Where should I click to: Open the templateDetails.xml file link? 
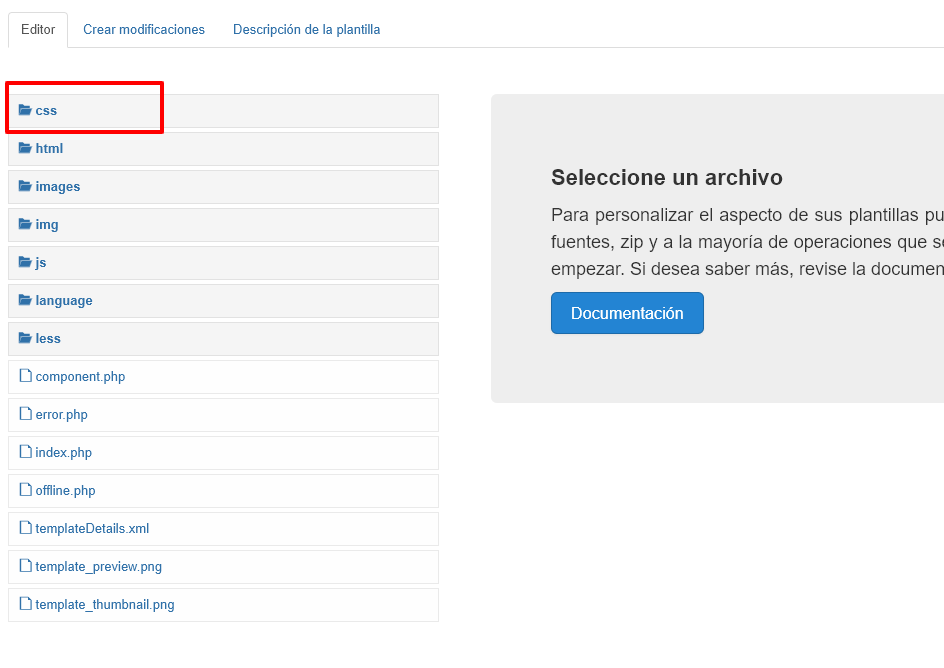(92, 528)
